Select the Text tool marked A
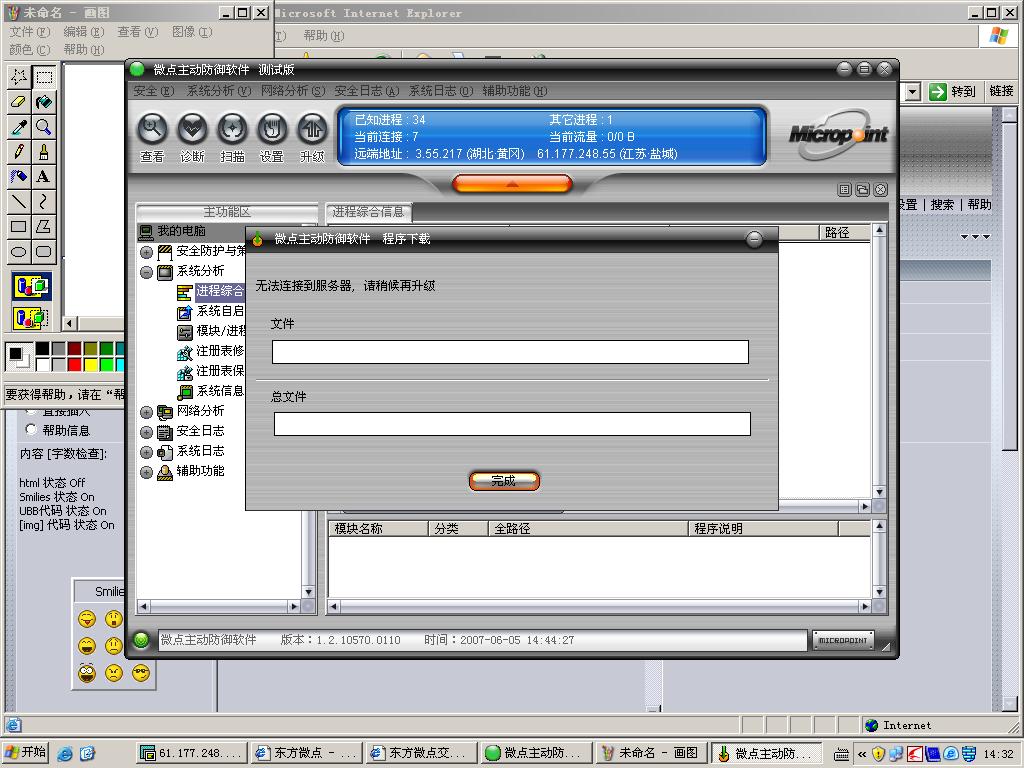 [44, 176]
